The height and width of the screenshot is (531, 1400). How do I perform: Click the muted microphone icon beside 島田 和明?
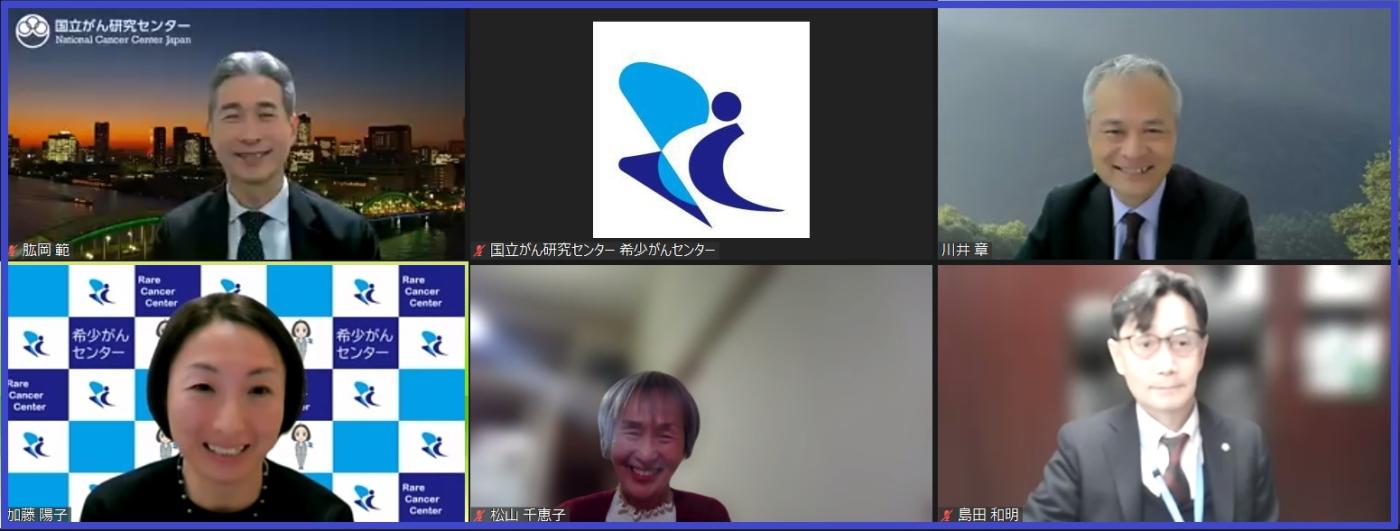pyautogui.click(x=948, y=515)
